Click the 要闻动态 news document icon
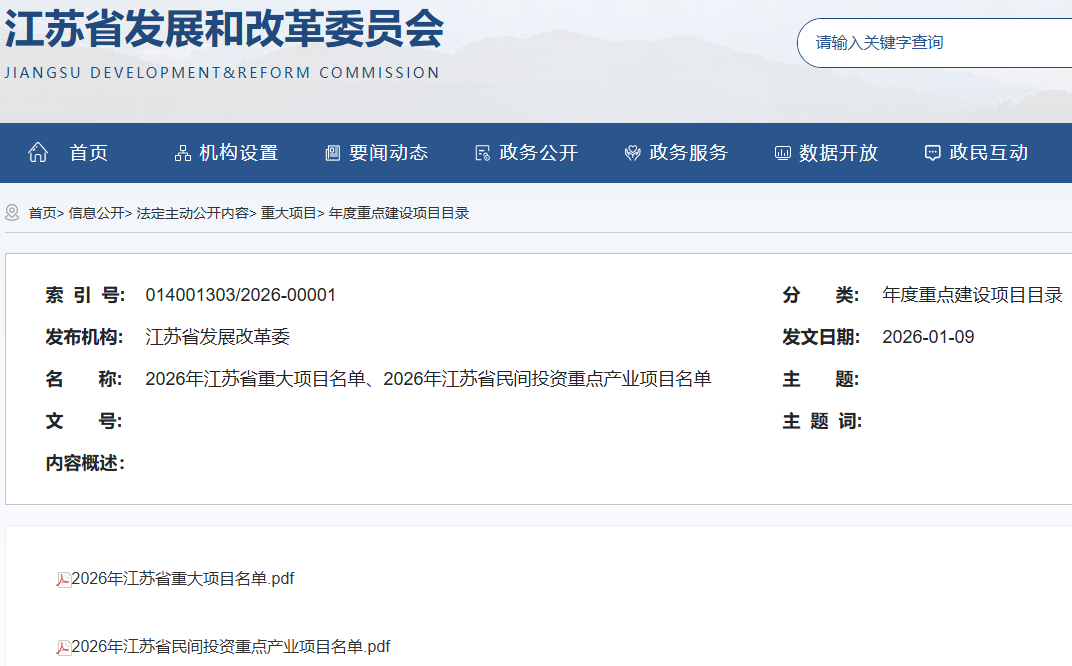The image size is (1072, 666). coord(333,153)
